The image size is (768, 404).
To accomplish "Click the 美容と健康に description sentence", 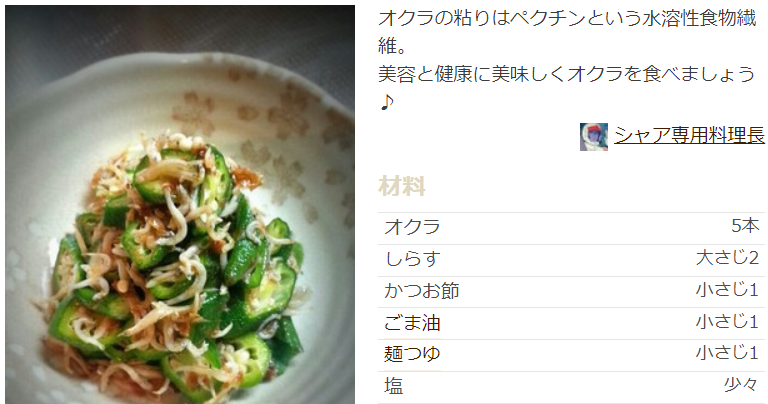I will [567, 74].
